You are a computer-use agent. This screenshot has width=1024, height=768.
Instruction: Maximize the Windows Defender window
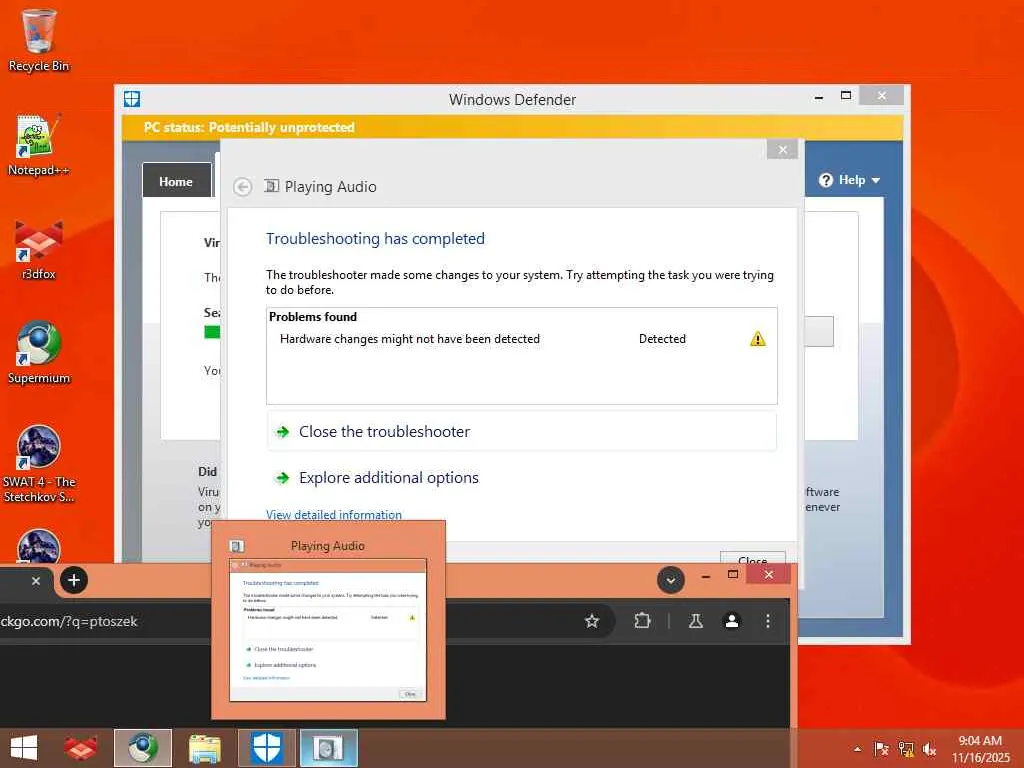(x=846, y=95)
